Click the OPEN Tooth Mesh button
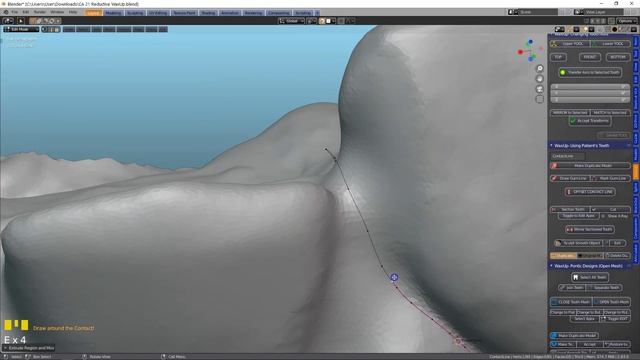The width and height of the screenshot is (640, 360). coord(611,302)
